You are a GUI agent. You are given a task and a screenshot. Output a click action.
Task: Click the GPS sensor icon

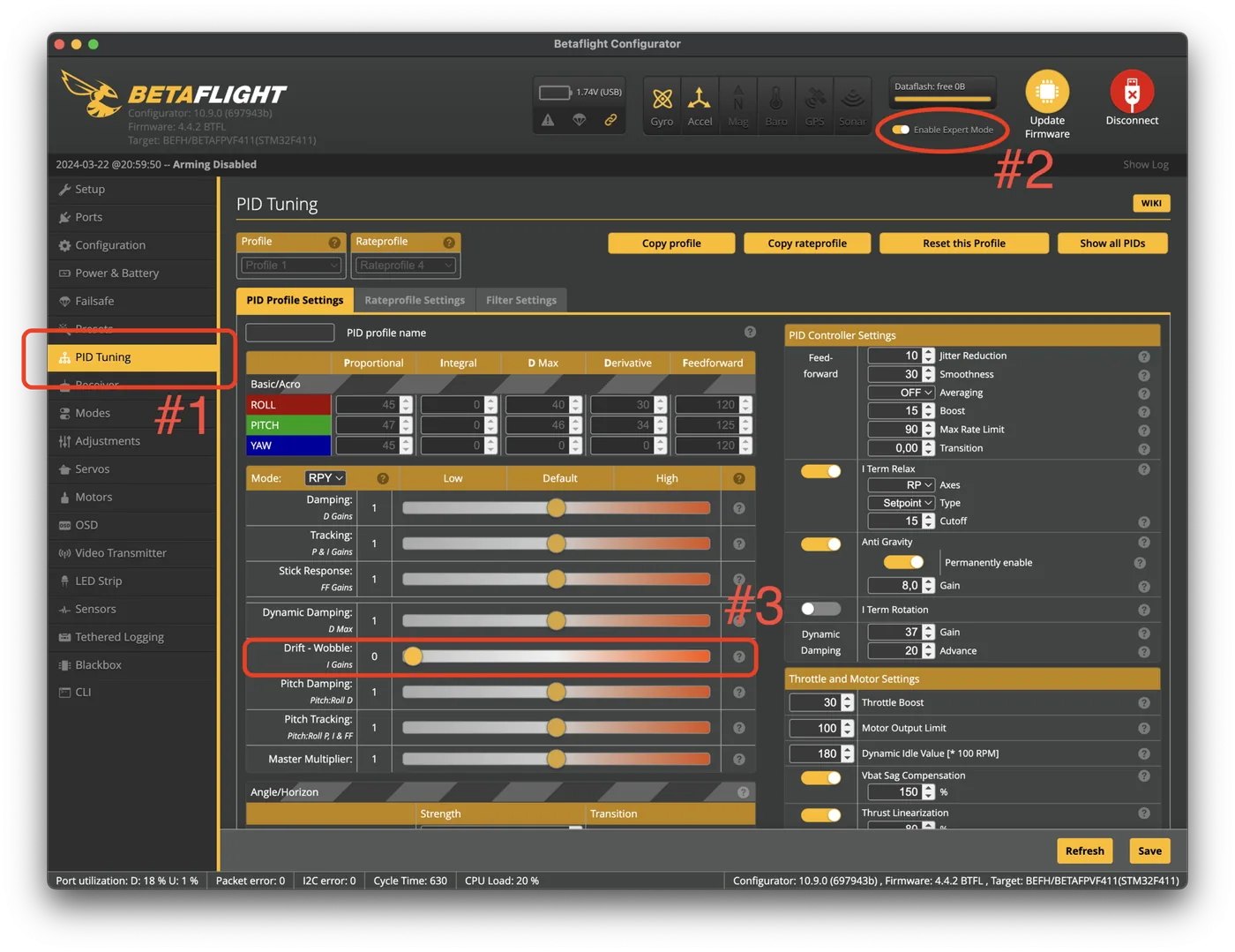(x=815, y=99)
